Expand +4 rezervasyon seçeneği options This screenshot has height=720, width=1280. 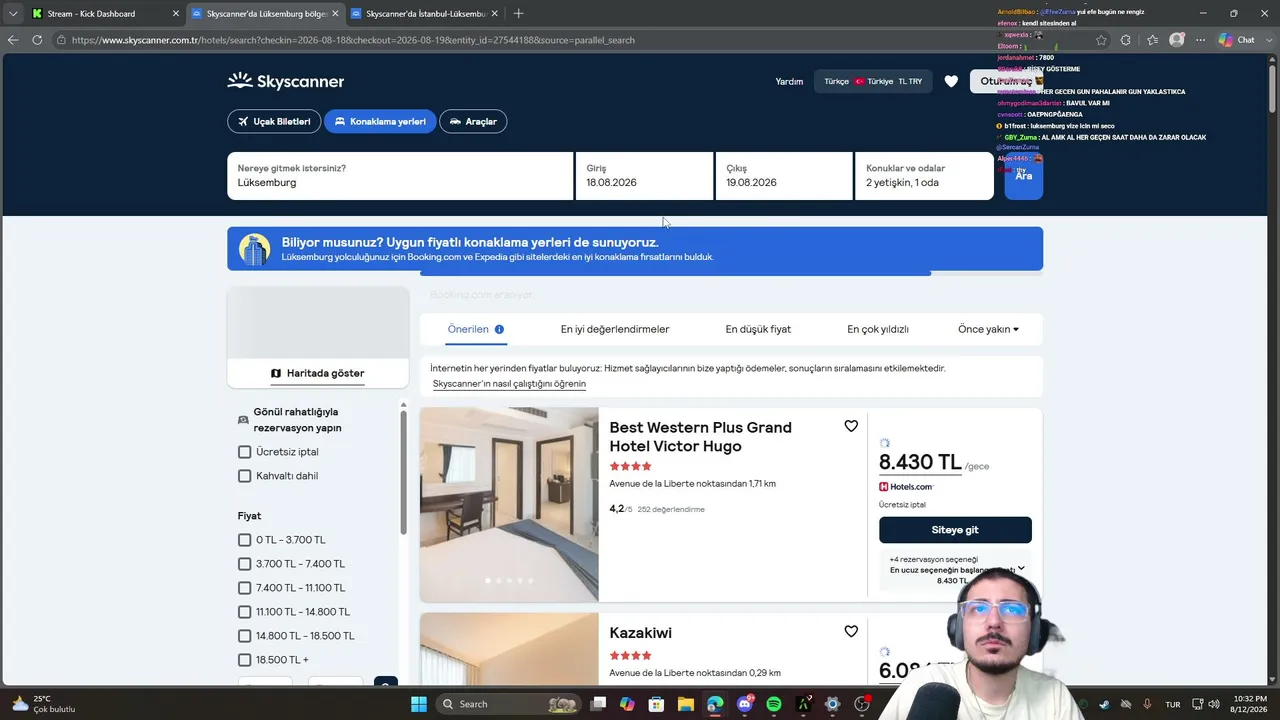(x=957, y=569)
